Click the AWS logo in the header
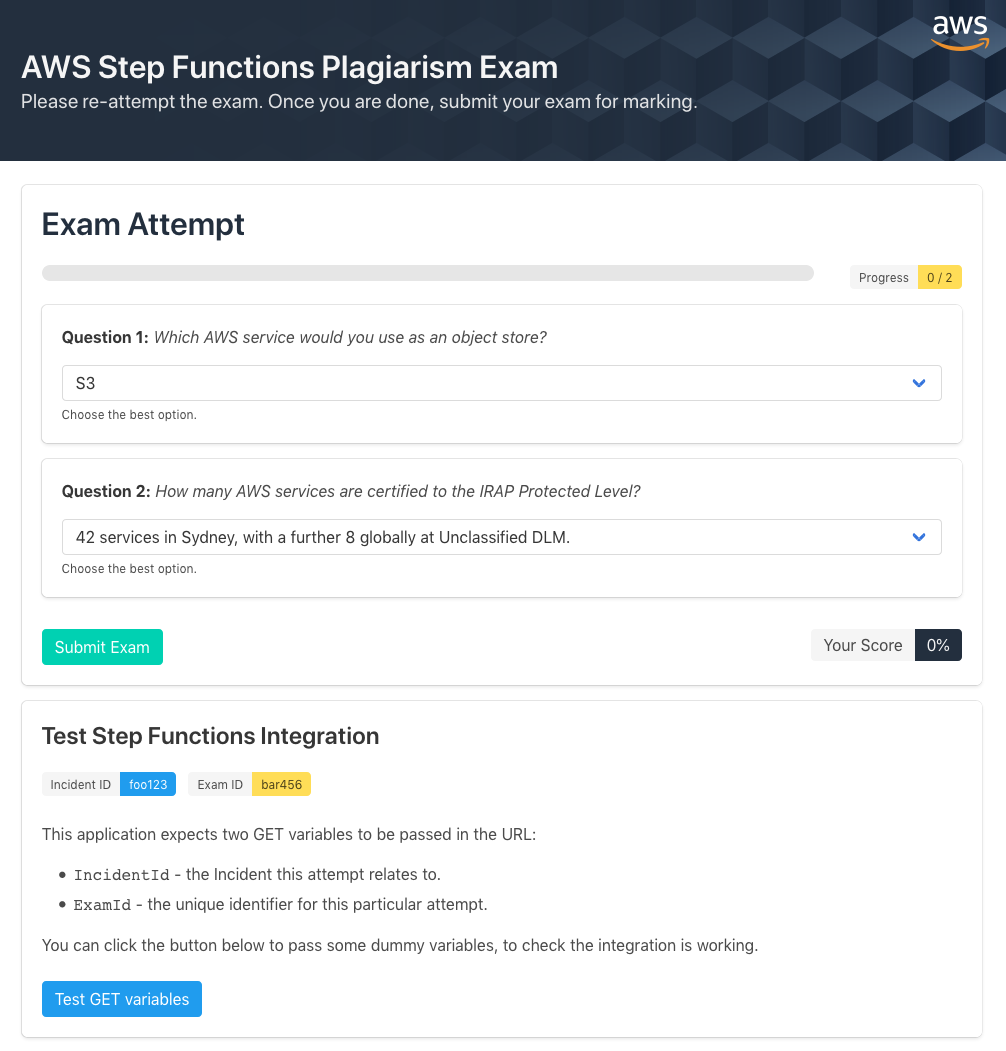The height and width of the screenshot is (1051, 1006). point(960,32)
